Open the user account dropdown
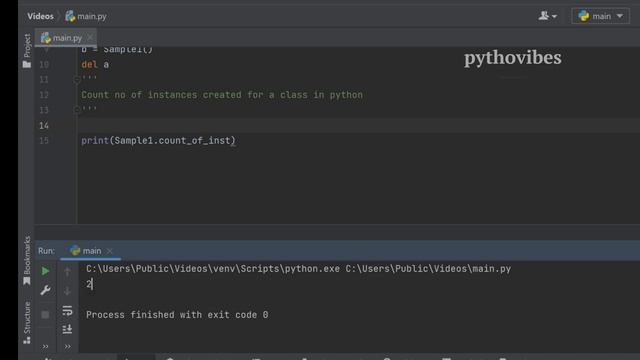Viewport: 640px width, 360px height. 547,16
